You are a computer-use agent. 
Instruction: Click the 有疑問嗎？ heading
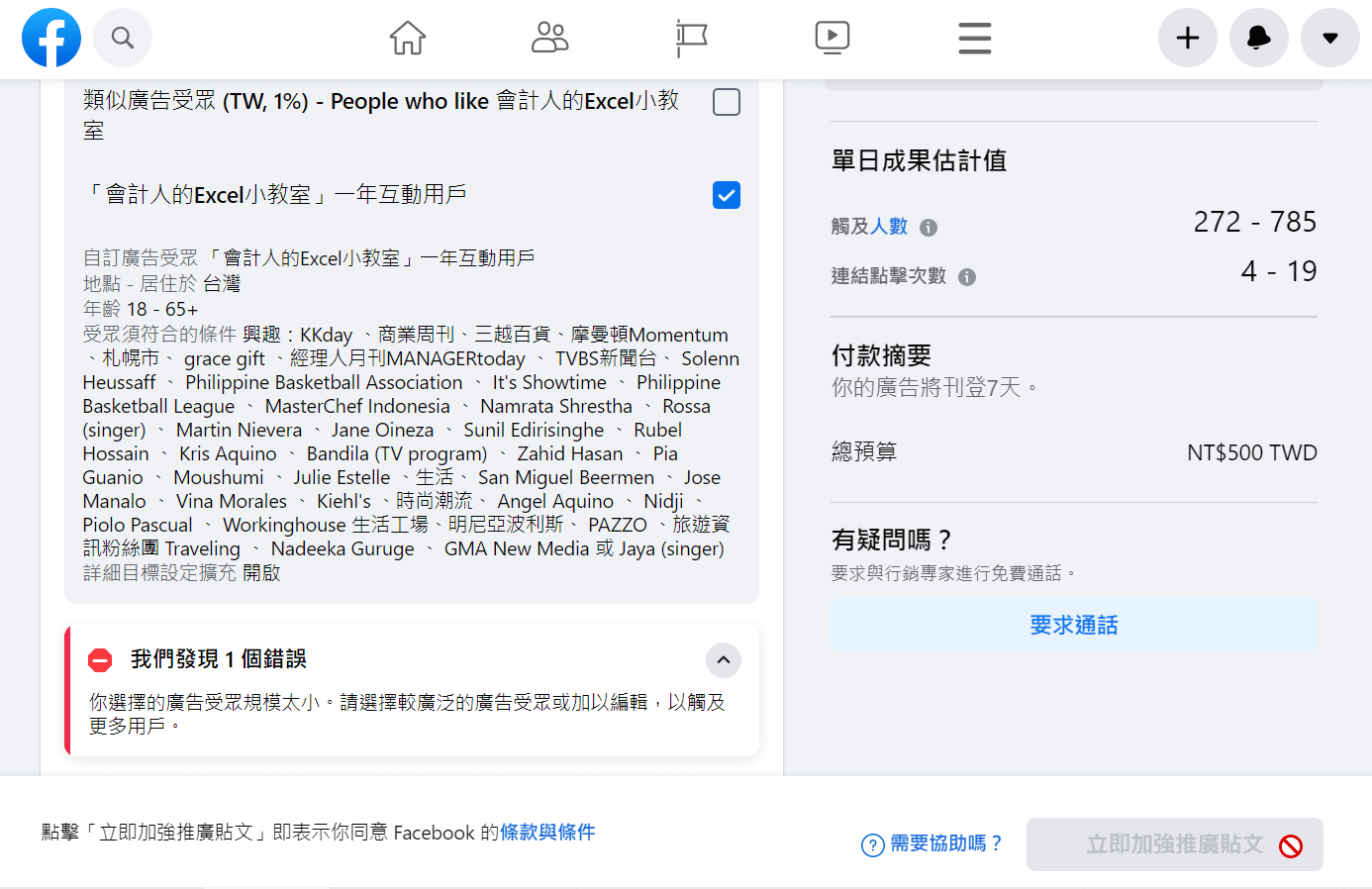tap(892, 540)
